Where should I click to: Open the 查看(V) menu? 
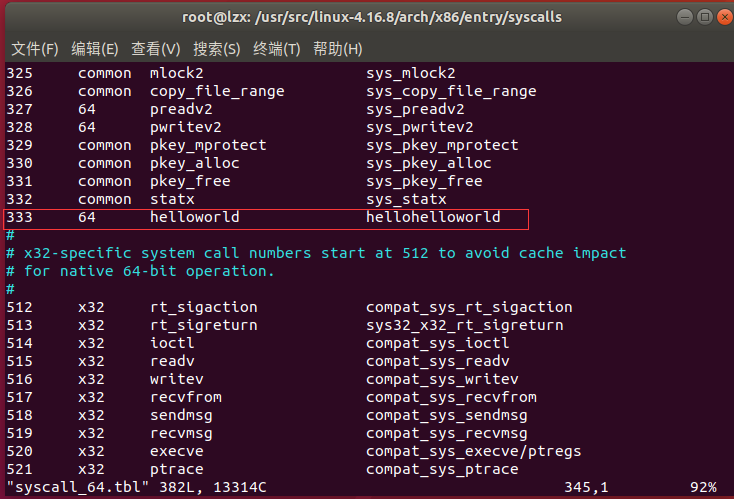[155, 49]
